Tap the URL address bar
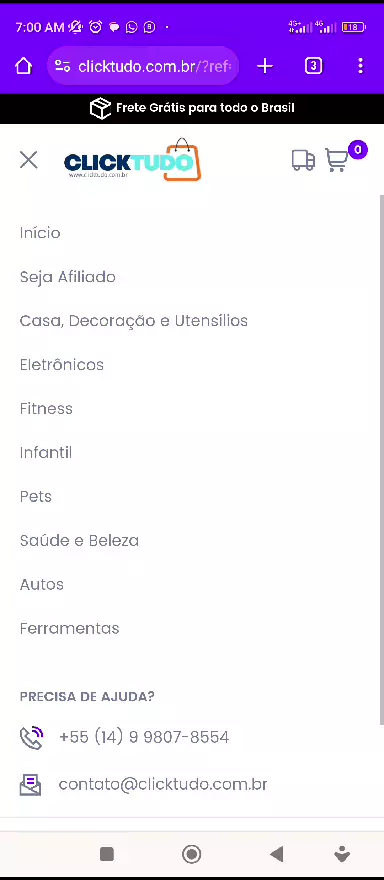384x880 pixels. (x=143, y=66)
